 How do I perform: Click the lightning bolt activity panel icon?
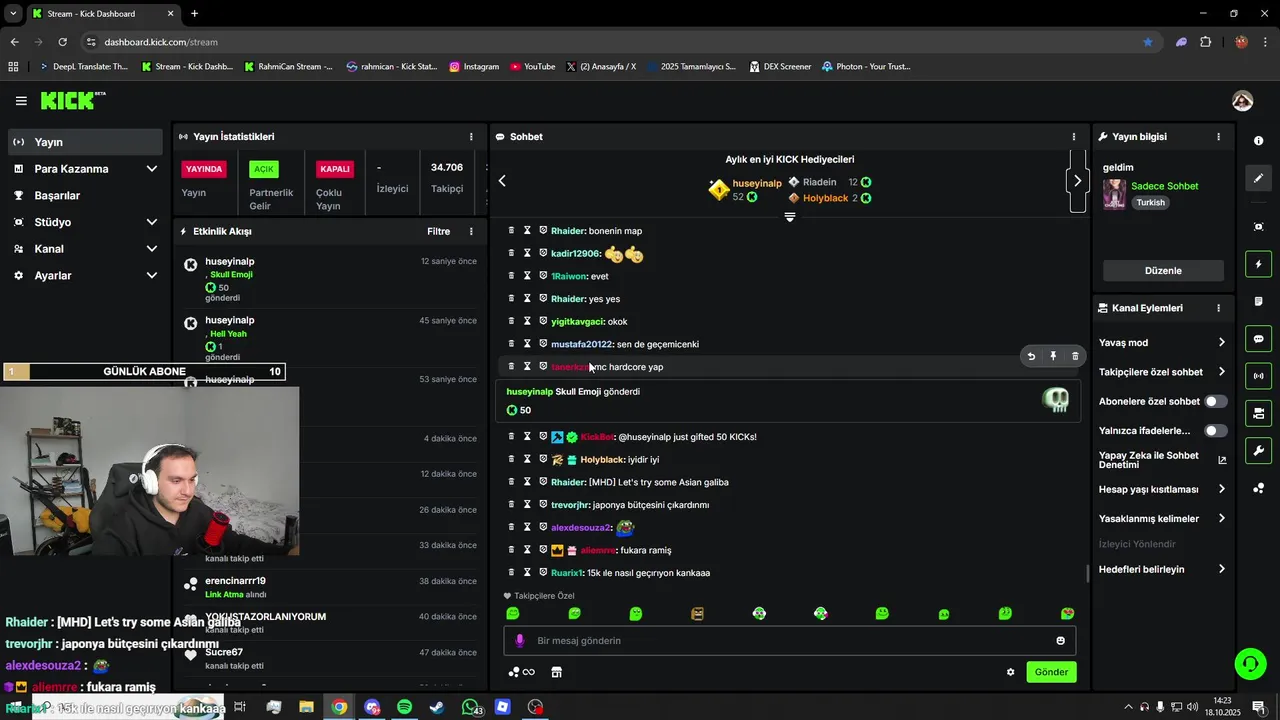(1259, 265)
